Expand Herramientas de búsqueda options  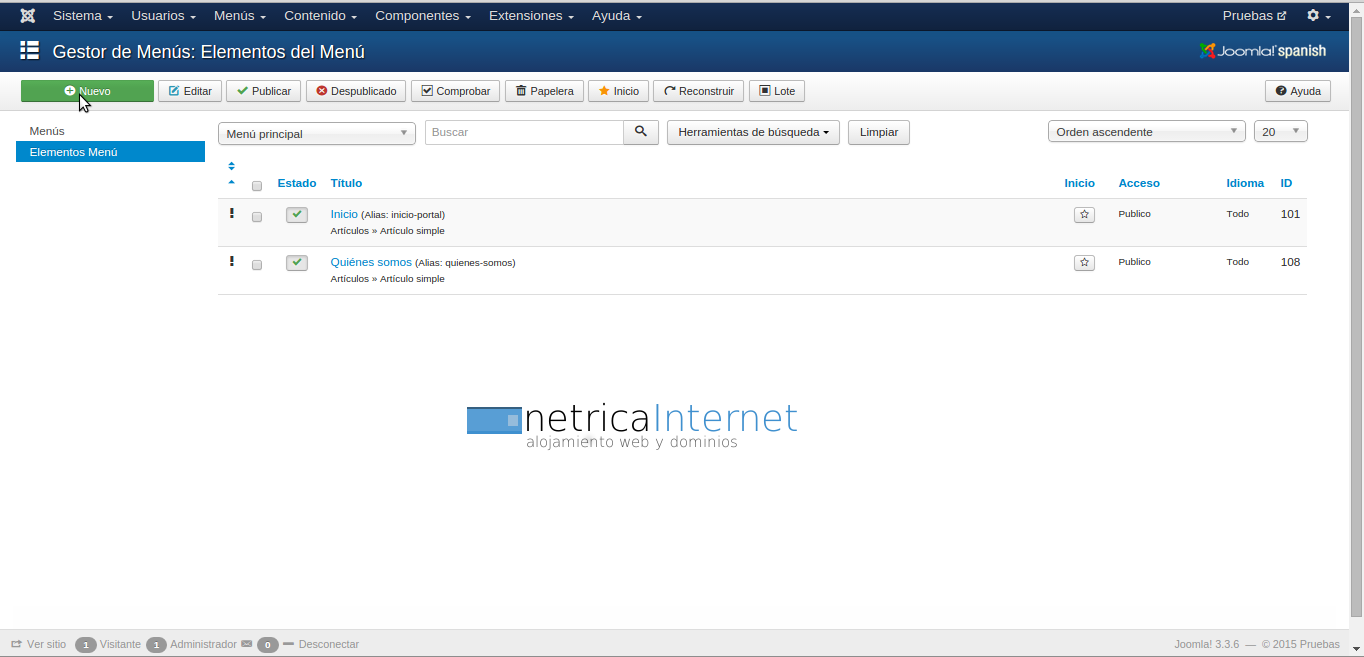[x=753, y=132]
